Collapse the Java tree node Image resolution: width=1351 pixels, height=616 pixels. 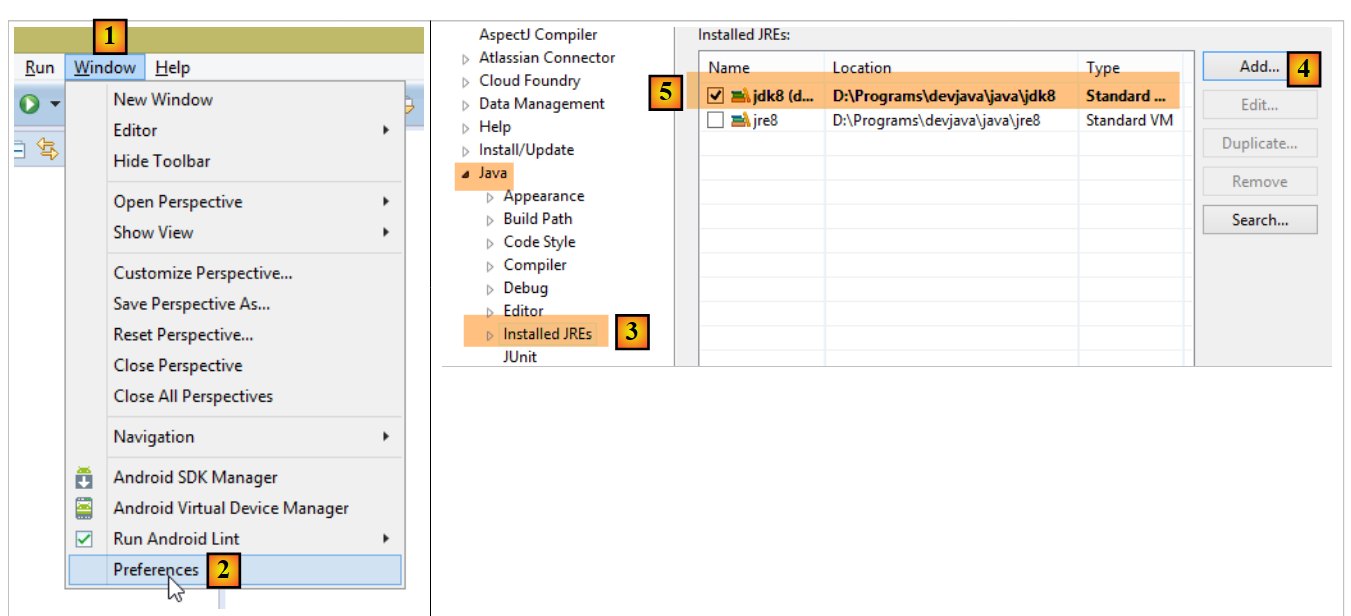[465, 174]
